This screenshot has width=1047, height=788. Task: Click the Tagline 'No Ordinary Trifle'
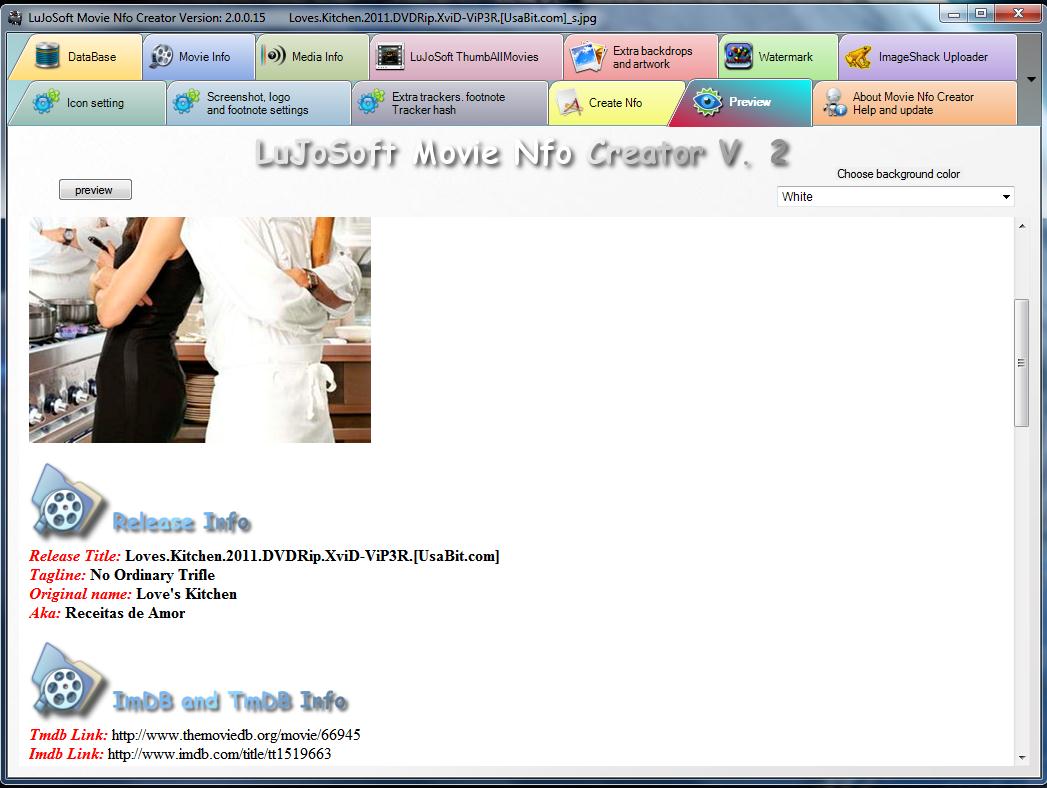(x=152, y=575)
